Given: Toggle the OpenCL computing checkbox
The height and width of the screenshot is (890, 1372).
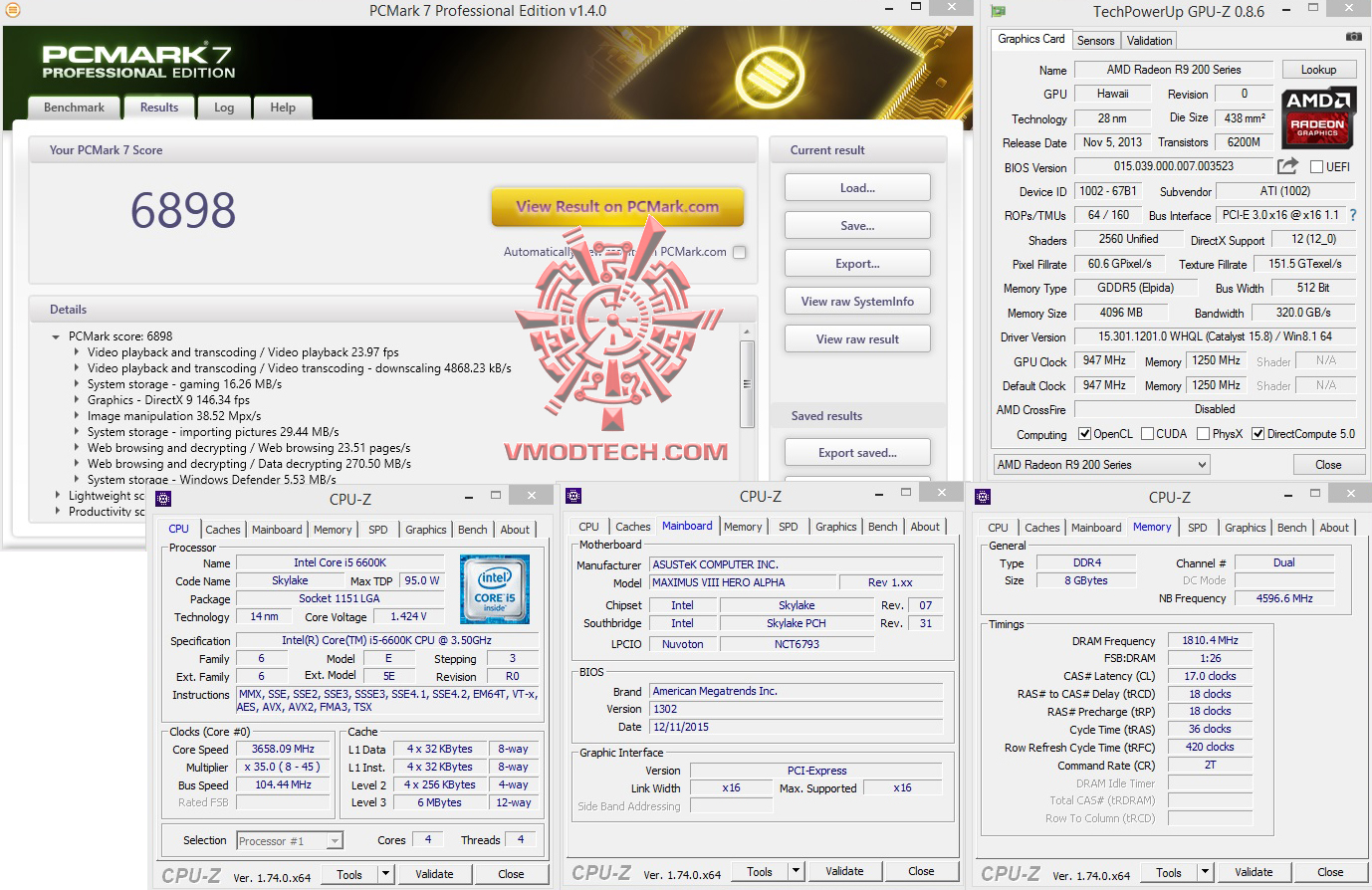Looking at the screenshot, I should 1085,434.
